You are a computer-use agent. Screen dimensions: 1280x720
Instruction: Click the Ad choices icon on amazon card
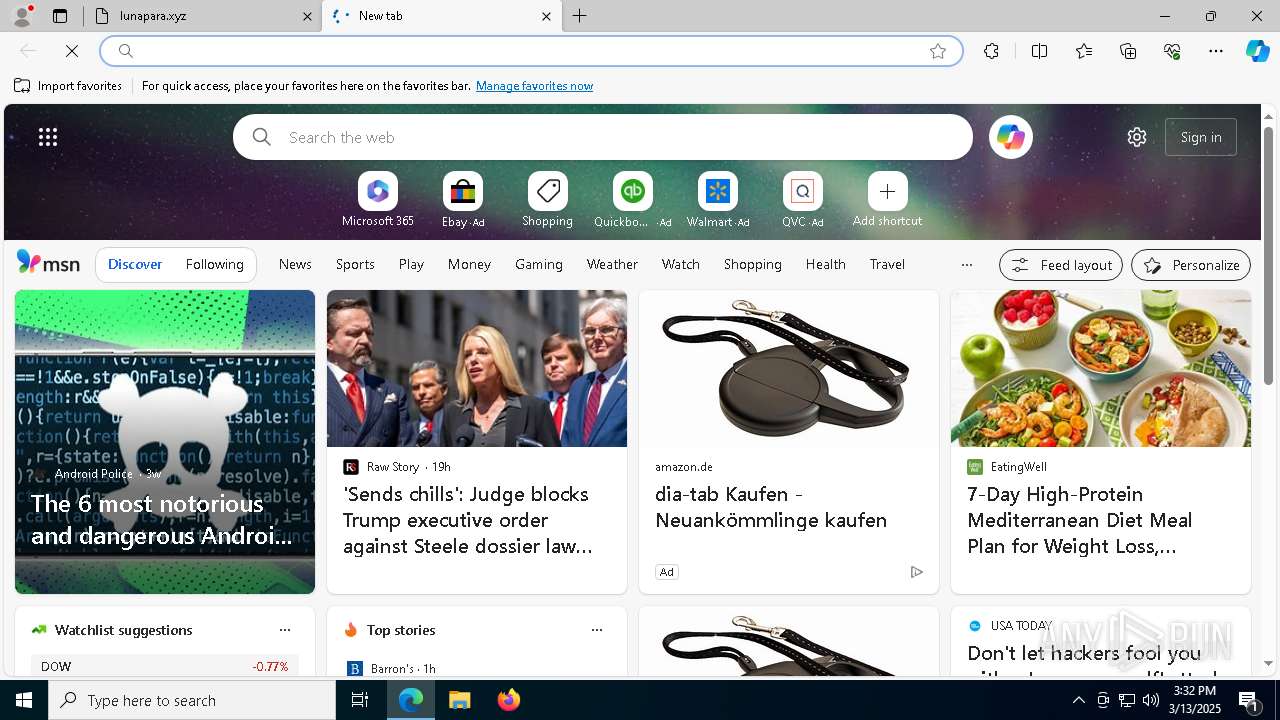tap(916, 572)
